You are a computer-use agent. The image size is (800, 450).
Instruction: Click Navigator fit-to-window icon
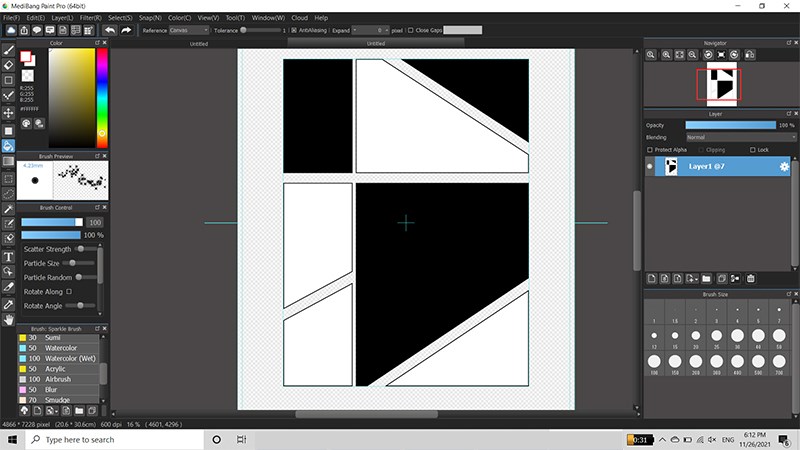coord(680,55)
